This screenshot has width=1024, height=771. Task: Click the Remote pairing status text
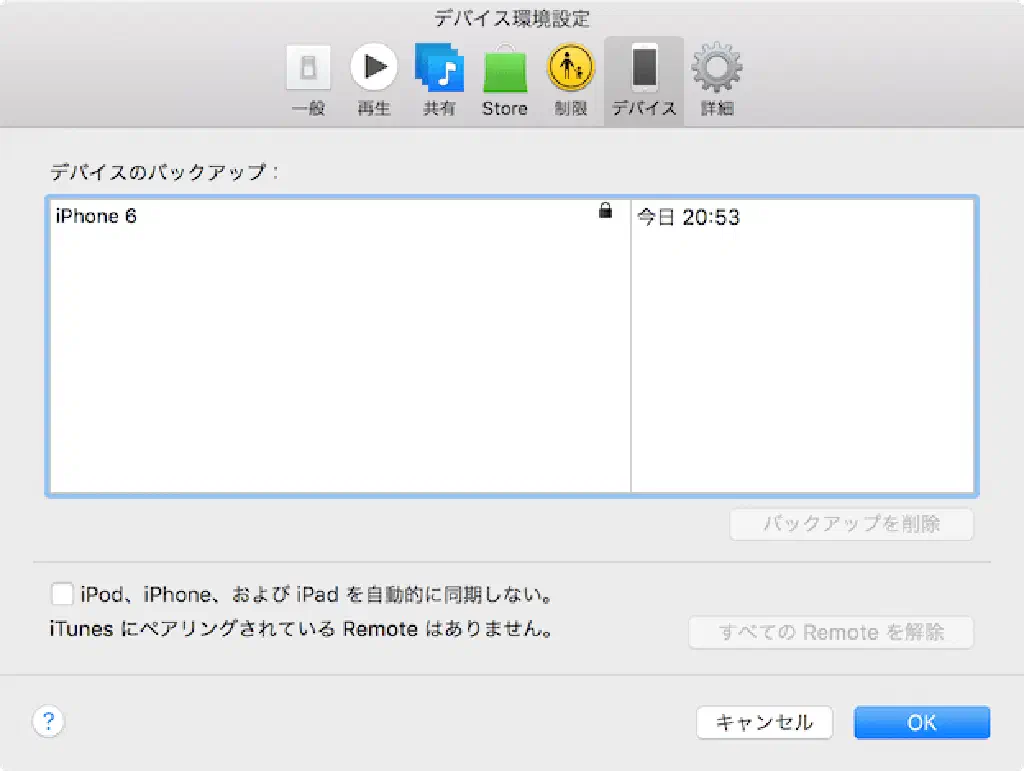coord(302,630)
